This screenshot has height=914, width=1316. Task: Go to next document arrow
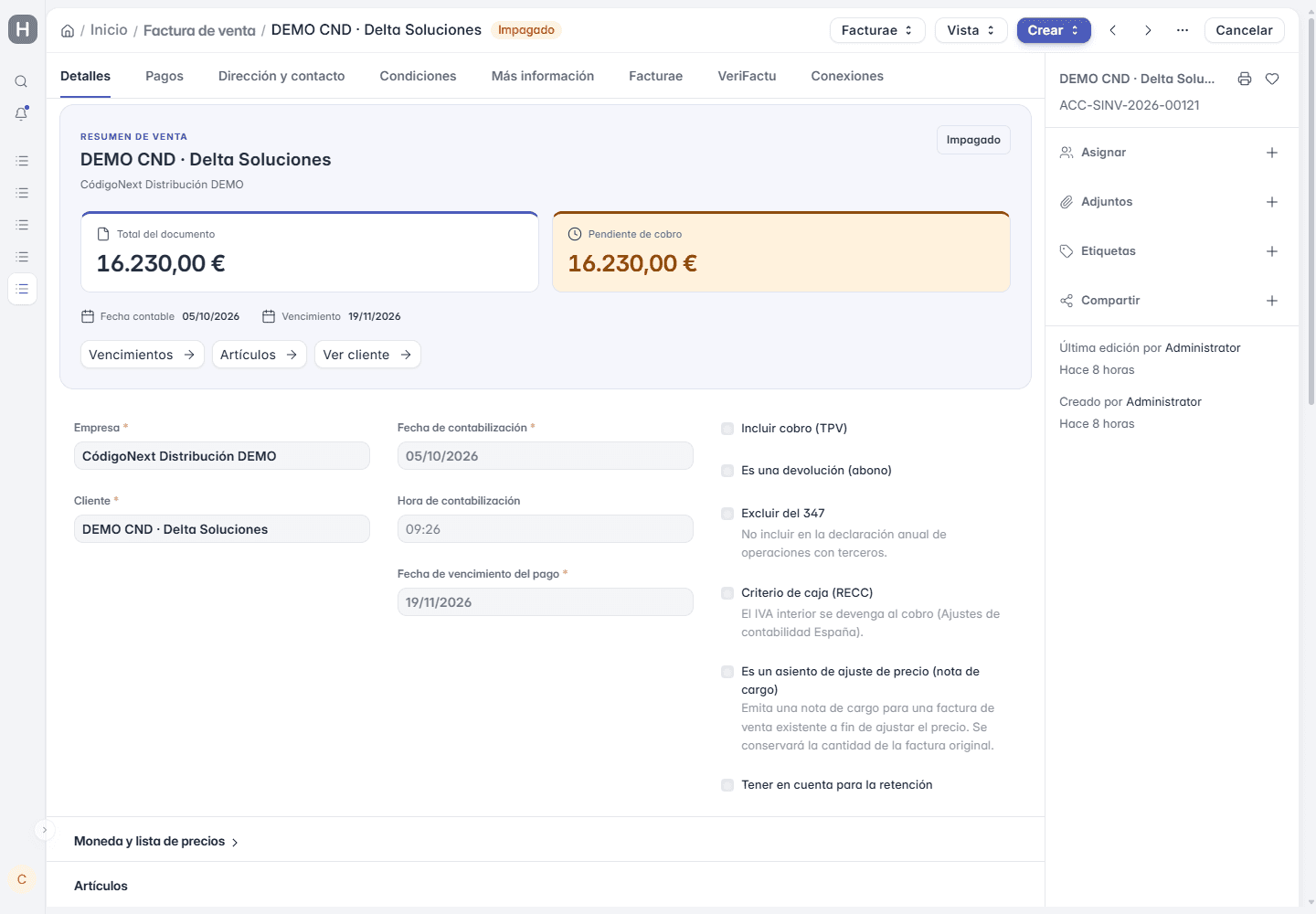pos(1148,30)
